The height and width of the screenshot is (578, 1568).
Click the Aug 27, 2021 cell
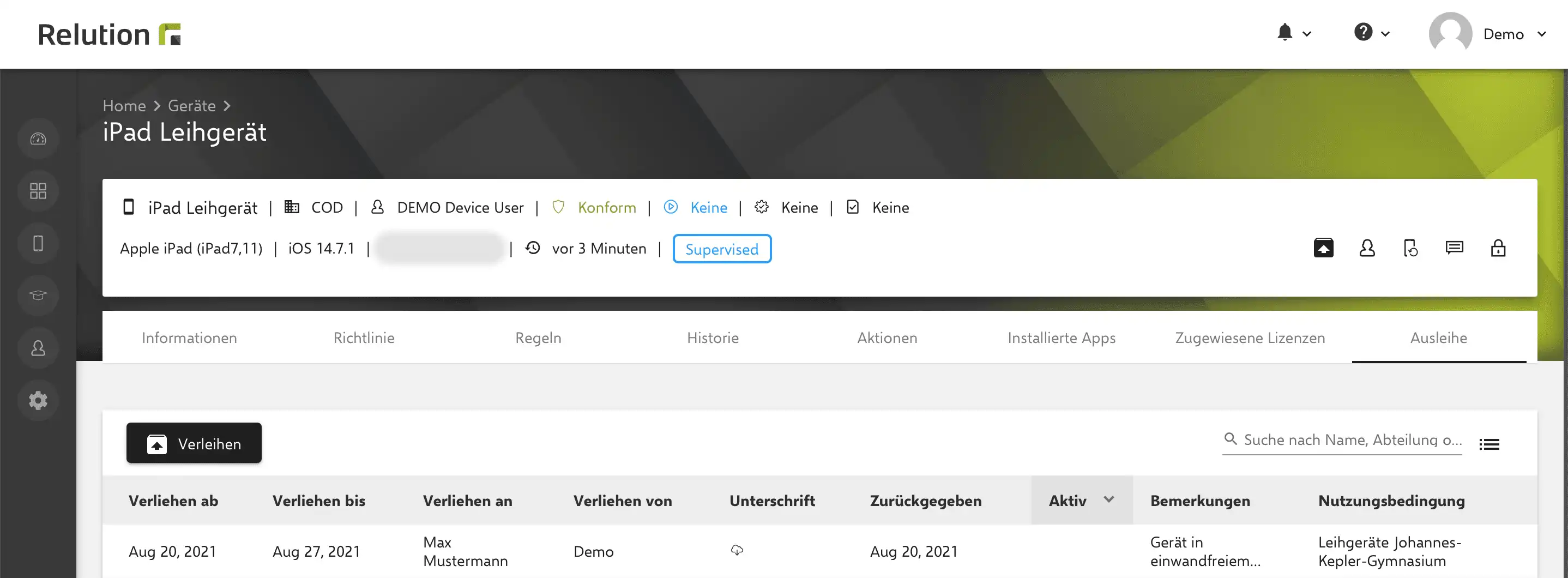coord(317,551)
